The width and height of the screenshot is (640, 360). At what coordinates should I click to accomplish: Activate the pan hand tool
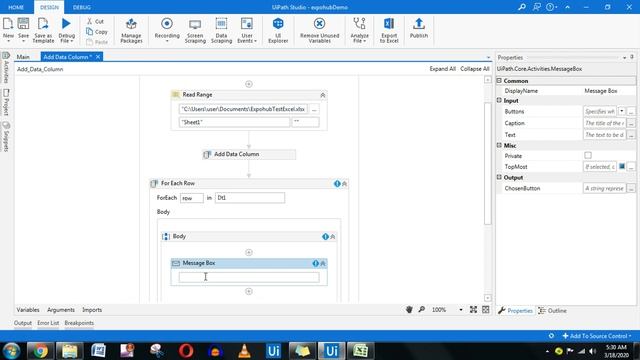409,310
